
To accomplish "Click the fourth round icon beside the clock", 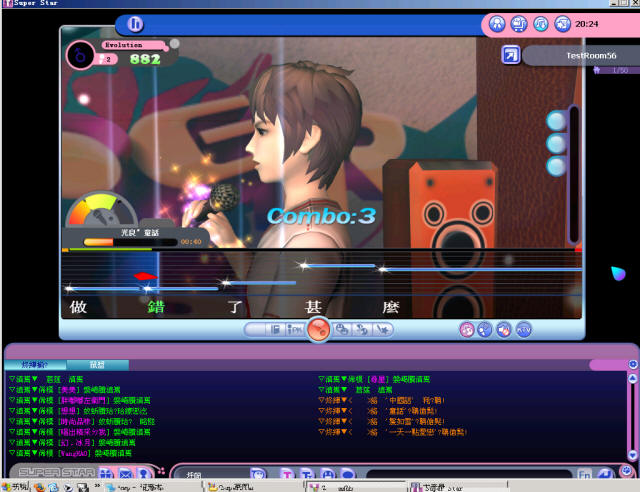I will [562, 24].
